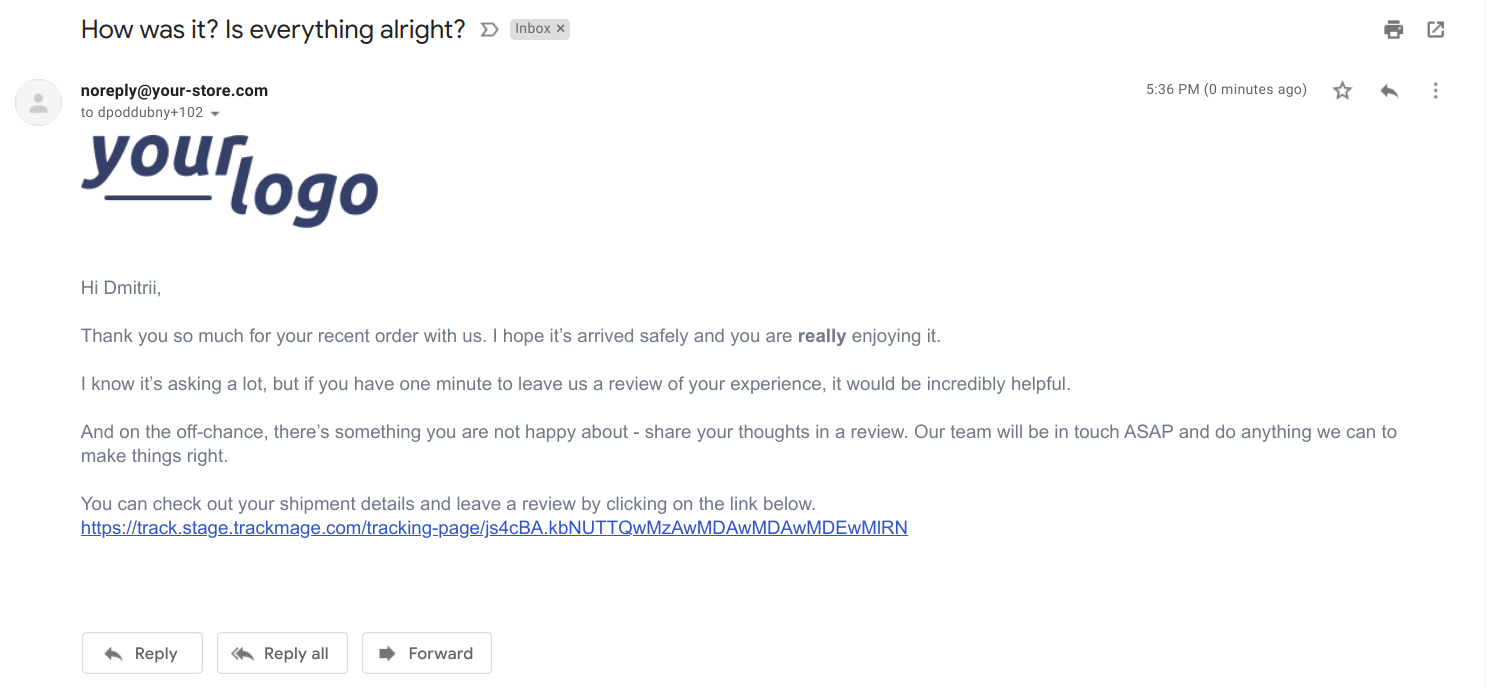Remove the Inbox label with its X
This screenshot has width=1487, height=688.
click(x=561, y=29)
